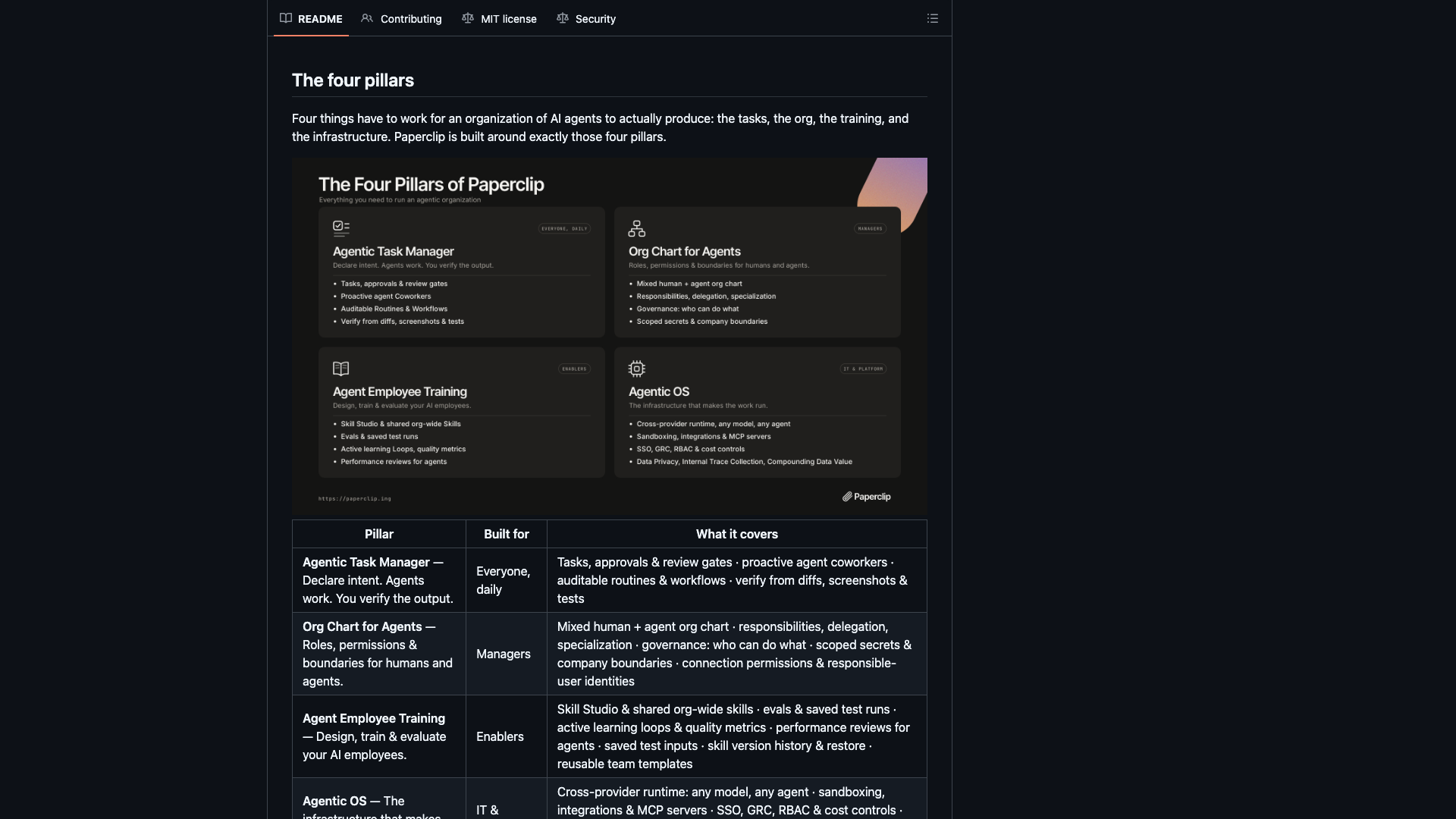Click 'The four pillars' heading
The height and width of the screenshot is (819, 1456).
353,80
